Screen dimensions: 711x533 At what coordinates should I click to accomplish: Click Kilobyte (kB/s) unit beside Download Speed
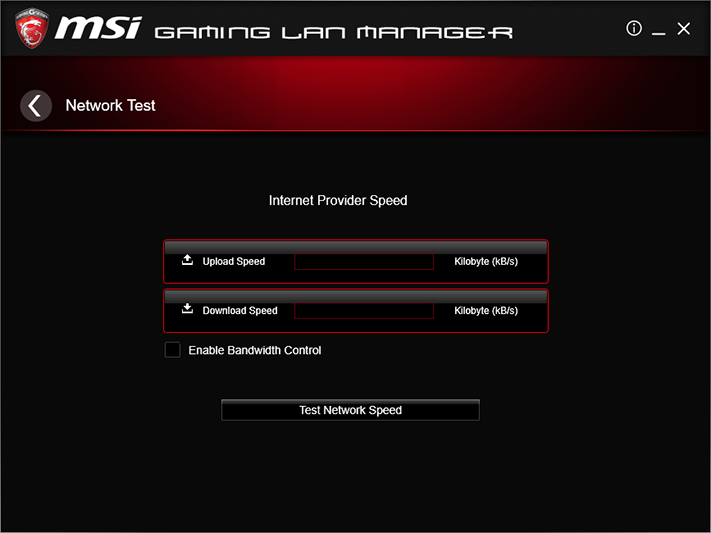(x=486, y=311)
